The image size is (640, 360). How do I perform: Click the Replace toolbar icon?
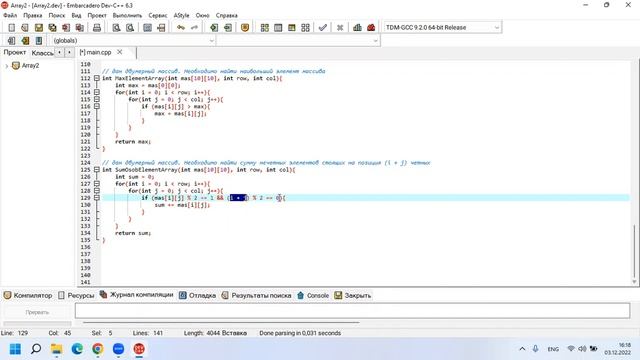pyautogui.click(x=130, y=28)
